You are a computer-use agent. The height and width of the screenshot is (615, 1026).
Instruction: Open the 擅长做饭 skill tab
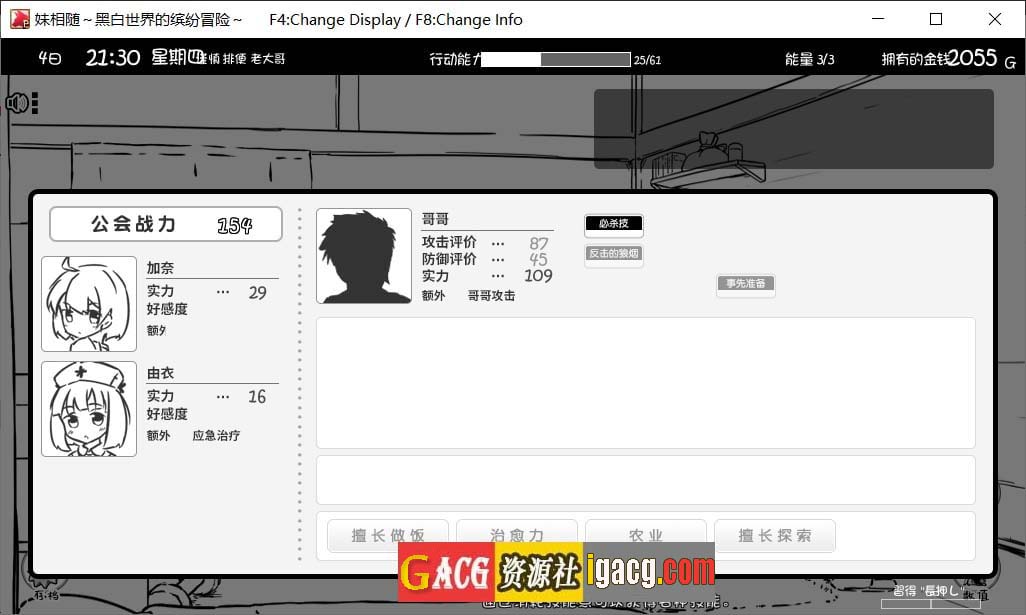pos(388,536)
